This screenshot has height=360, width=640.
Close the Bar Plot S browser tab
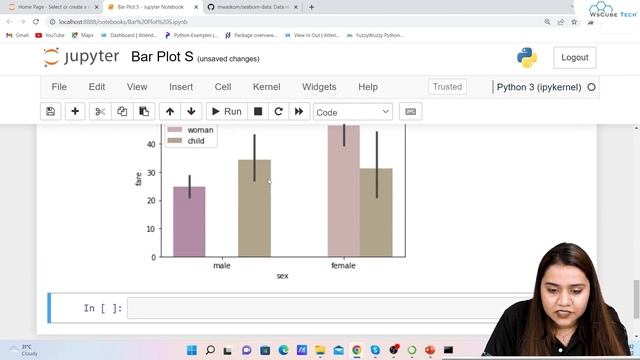click(x=196, y=7)
